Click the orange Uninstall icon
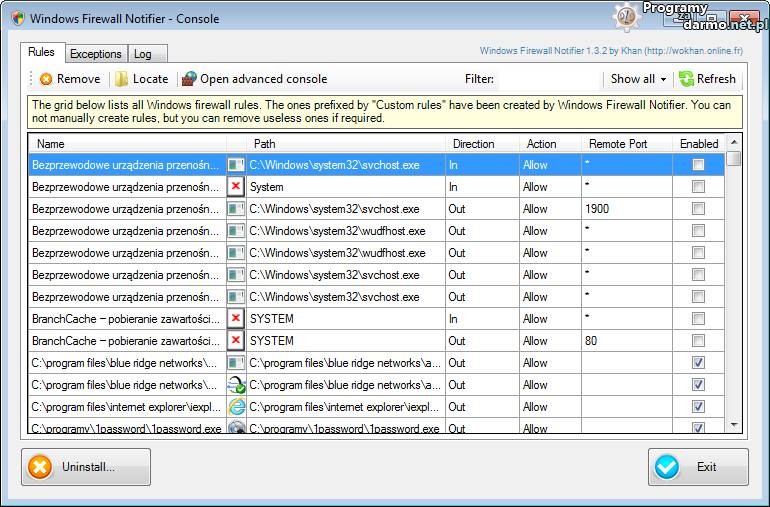The width and height of the screenshot is (770, 507). pos(40,467)
